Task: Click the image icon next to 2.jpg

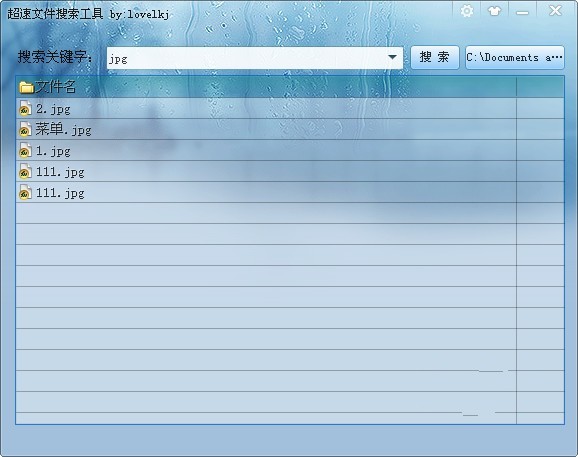Action: tap(25, 108)
